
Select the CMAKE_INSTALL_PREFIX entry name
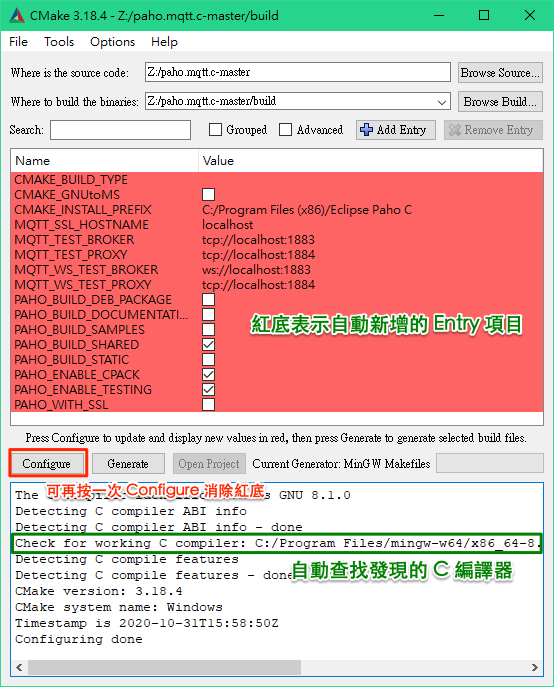coord(83,209)
